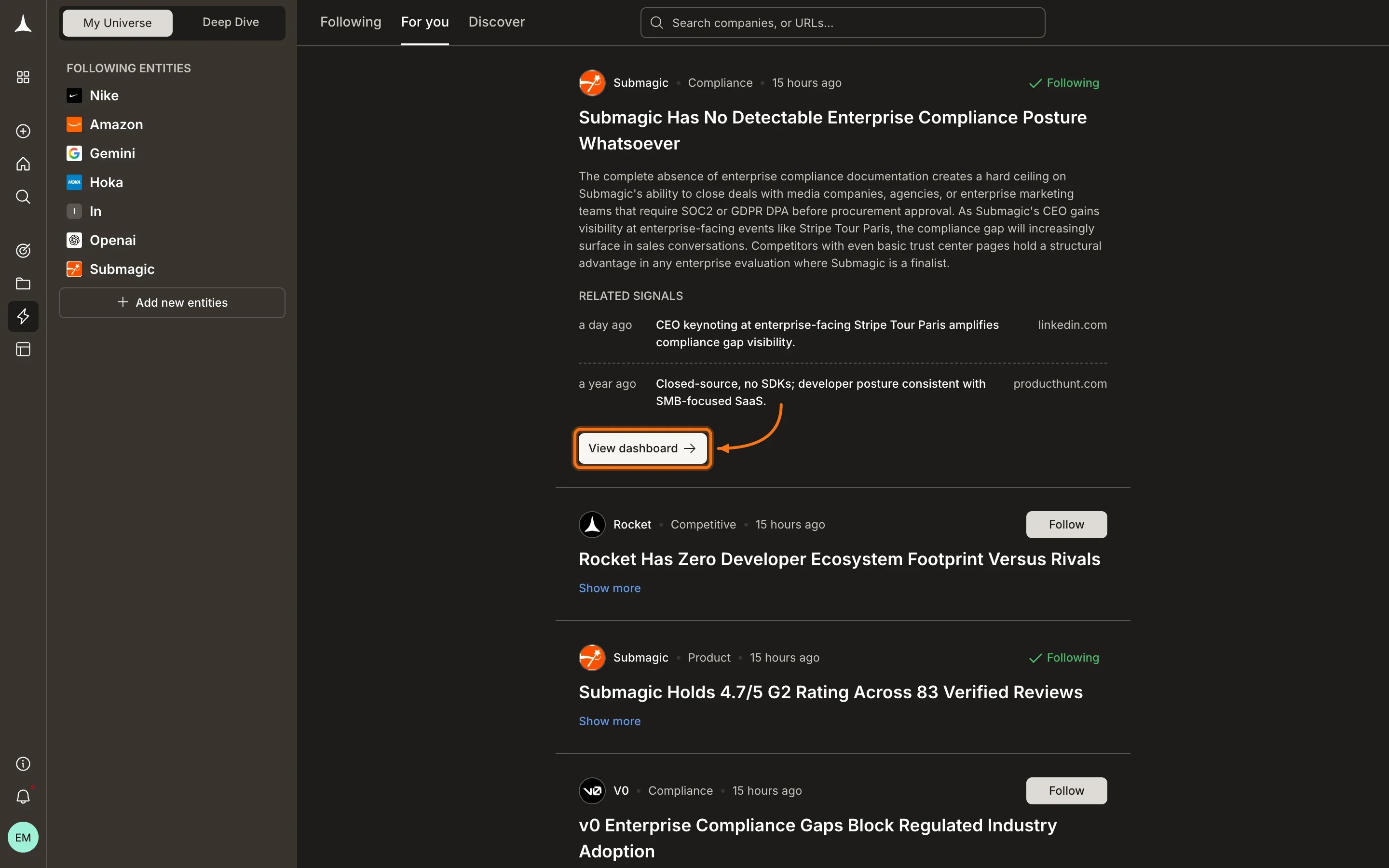Image resolution: width=1389 pixels, height=868 pixels.
Task: Switch to My Universe mode
Action: pyautogui.click(x=117, y=23)
